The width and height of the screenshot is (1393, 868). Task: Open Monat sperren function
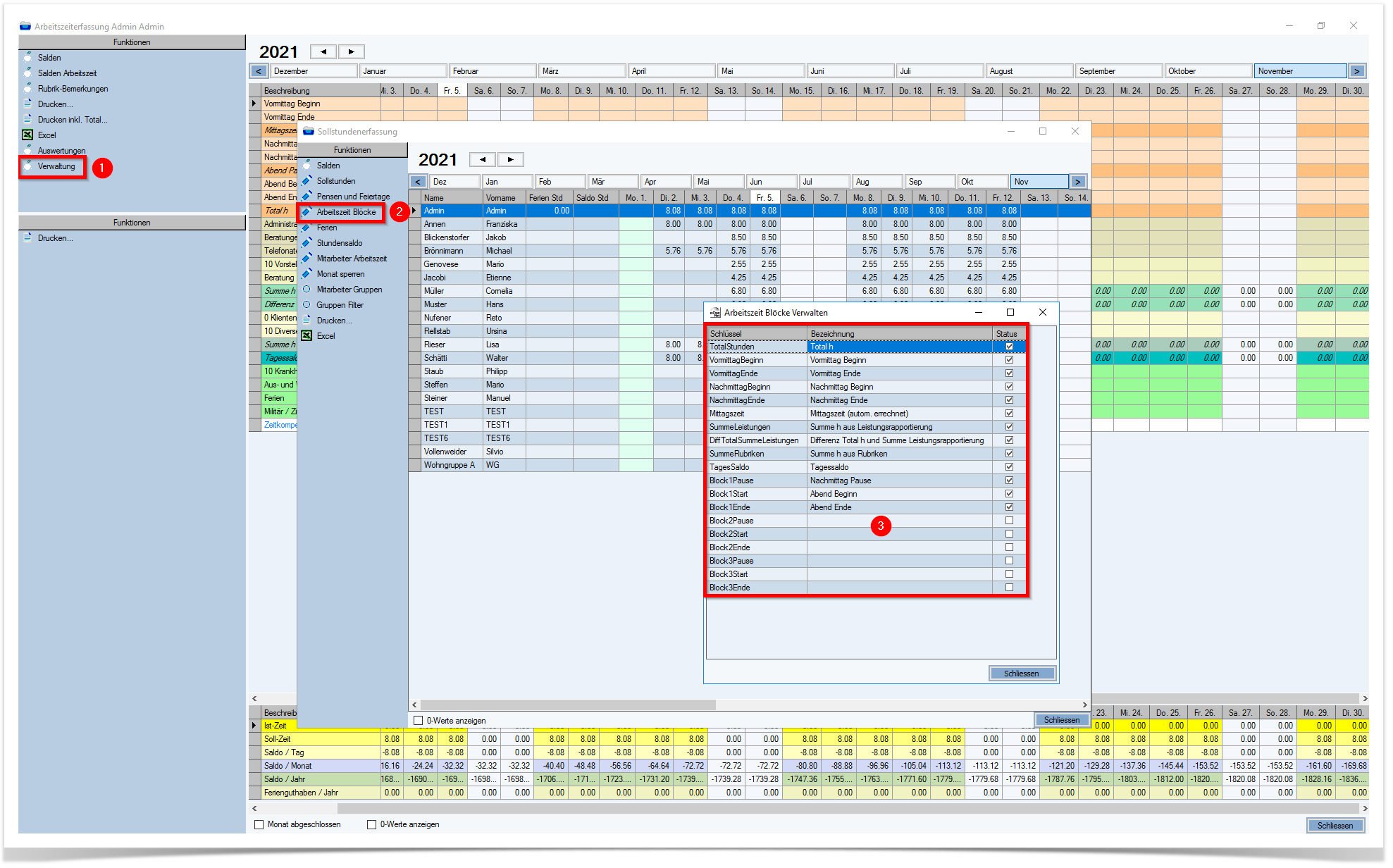click(340, 274)
